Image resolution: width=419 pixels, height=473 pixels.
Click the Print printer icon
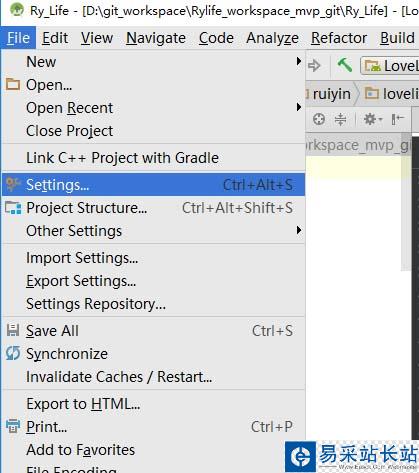[13, 426]
